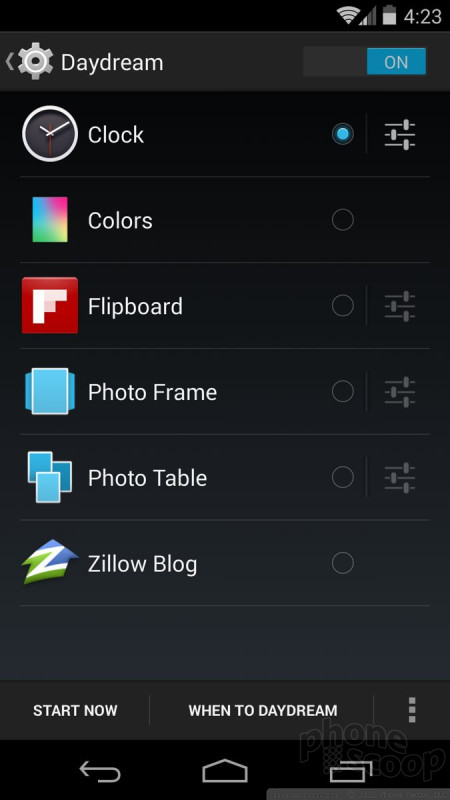Tap the Flipboard app icon
Image resolution: width=450 pixels, height=800 pixels.
50,306
